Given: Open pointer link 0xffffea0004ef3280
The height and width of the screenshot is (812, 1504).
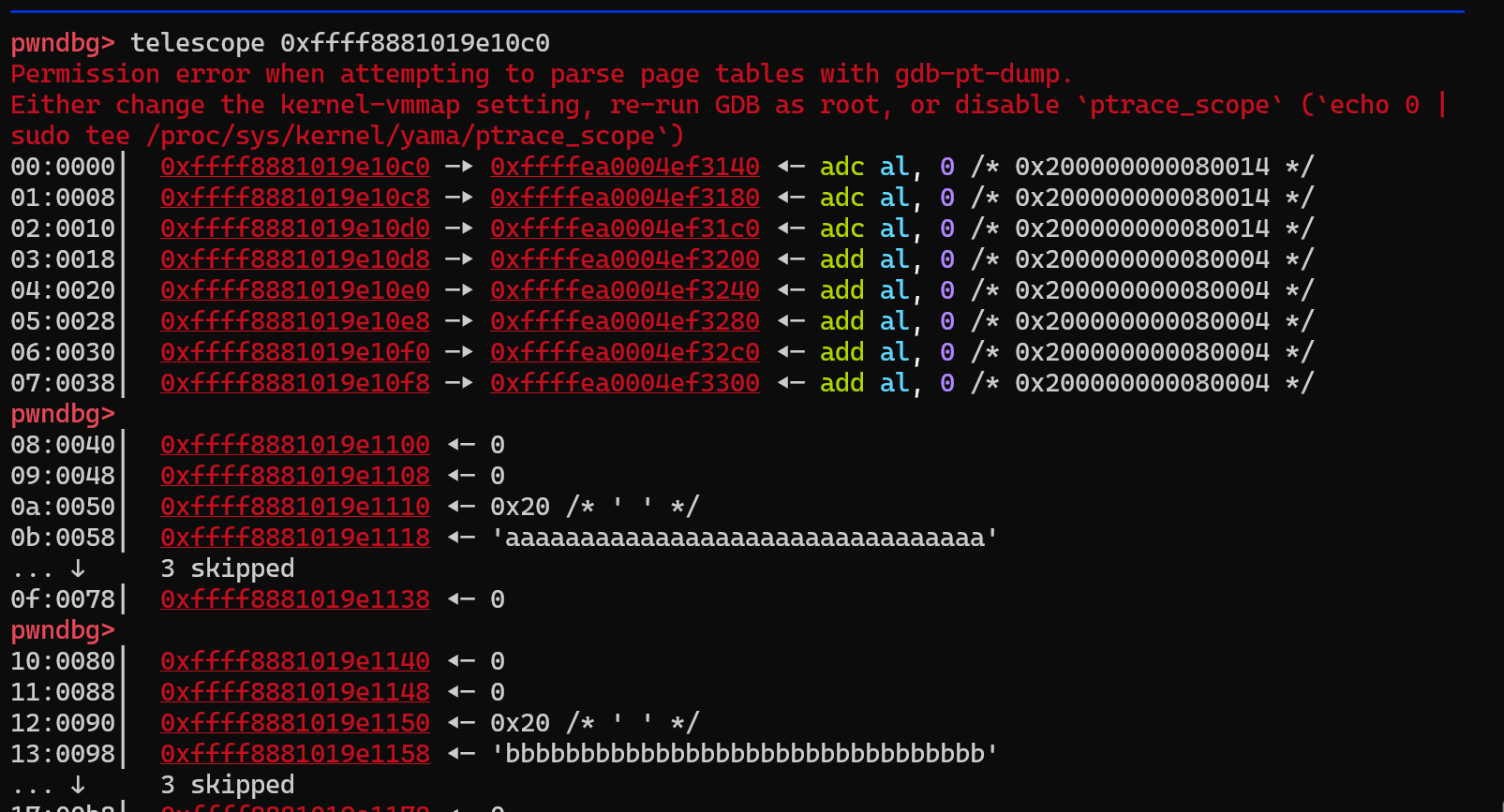Looking at the screenshot, I should [625, 321].
